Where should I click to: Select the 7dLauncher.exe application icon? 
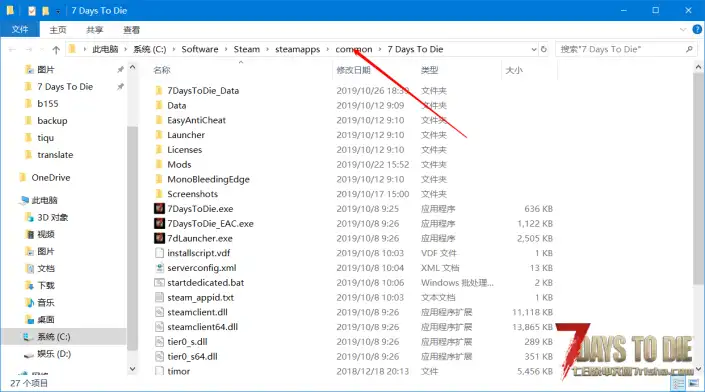[159, 239]
